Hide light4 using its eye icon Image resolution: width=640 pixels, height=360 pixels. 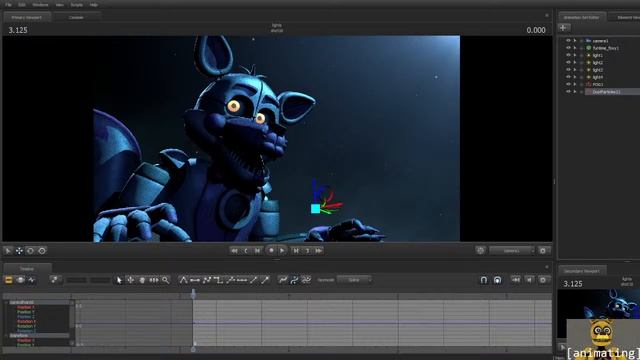pos(568,77)
